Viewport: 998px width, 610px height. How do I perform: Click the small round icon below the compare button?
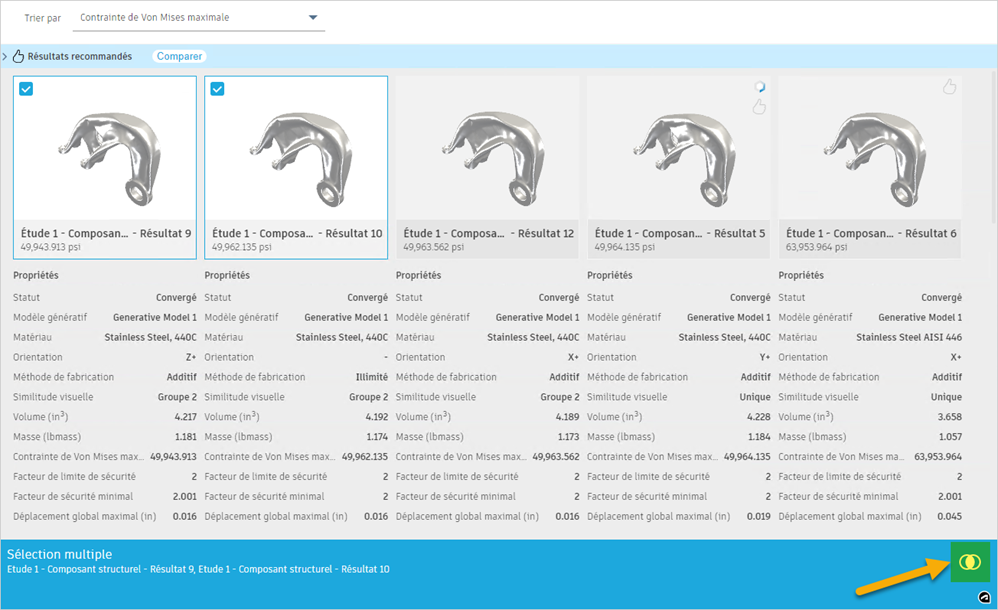(984, 597)
